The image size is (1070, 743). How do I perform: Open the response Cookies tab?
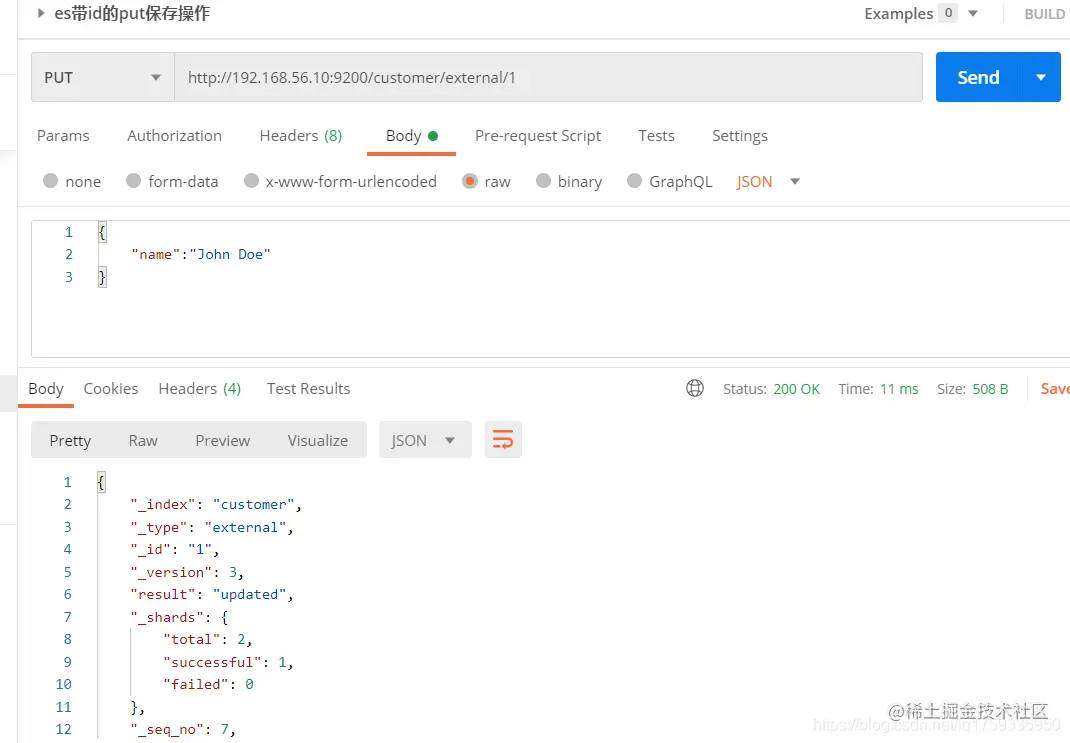pos(111,389)
